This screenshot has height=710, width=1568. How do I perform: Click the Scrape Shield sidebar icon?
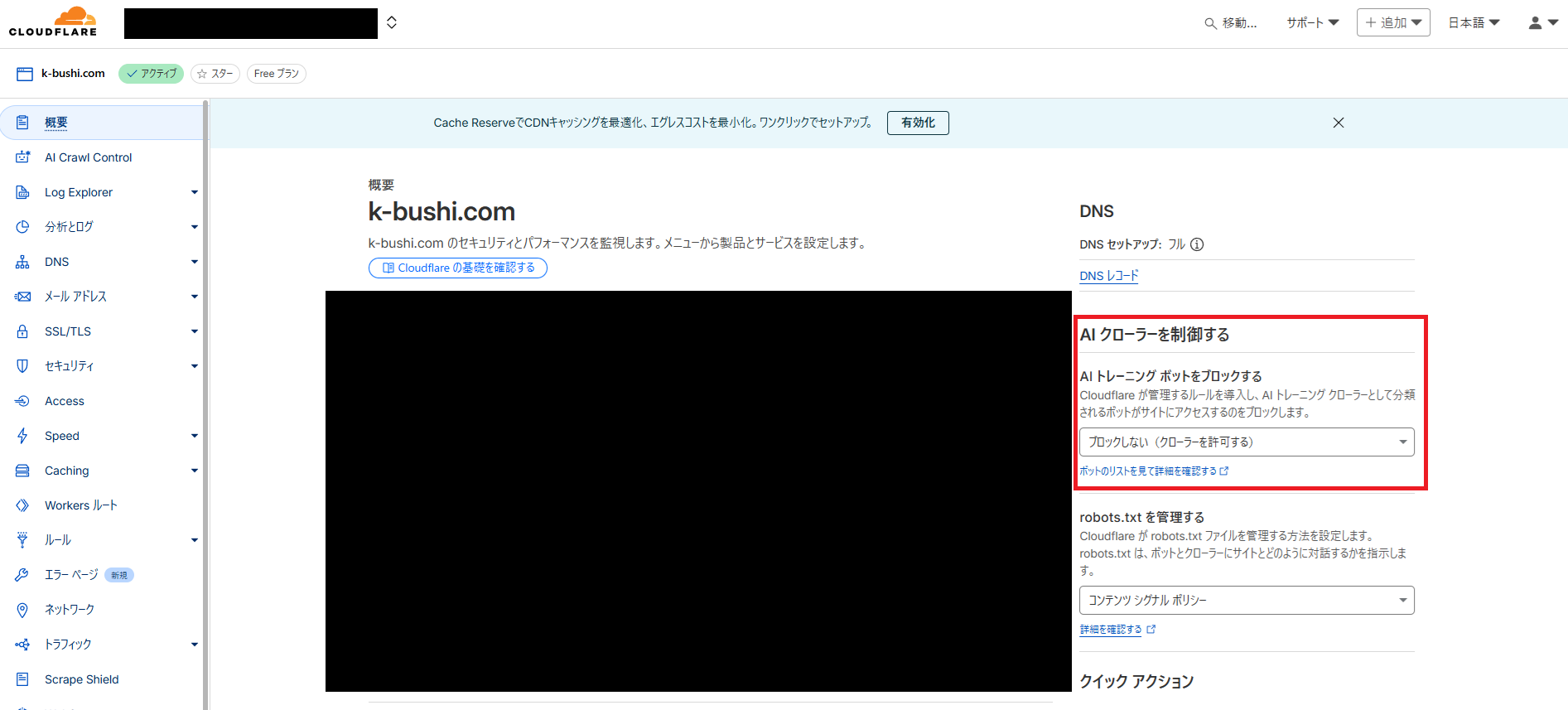coord(22,679)
